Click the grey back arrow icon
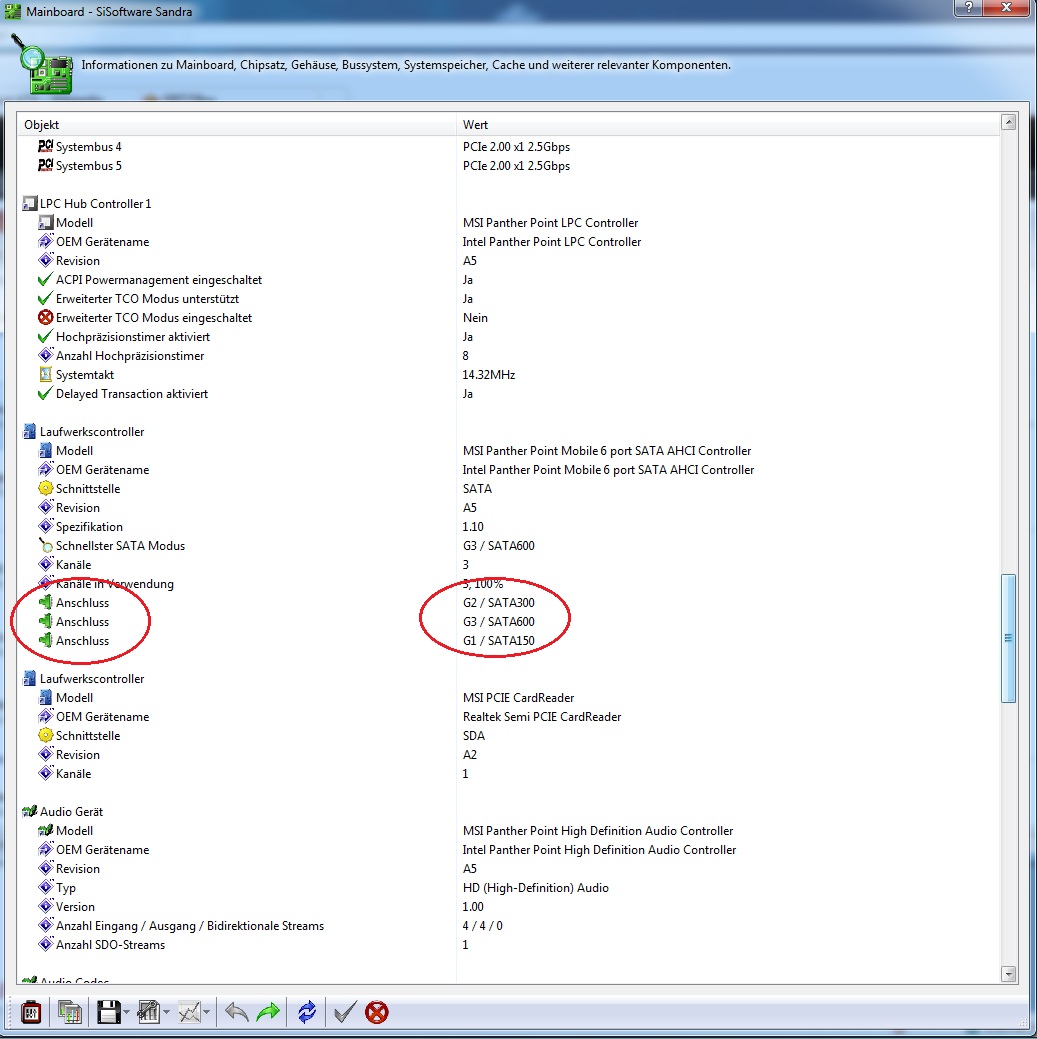The image size is (1037, 1039). tap(237, 1012)
